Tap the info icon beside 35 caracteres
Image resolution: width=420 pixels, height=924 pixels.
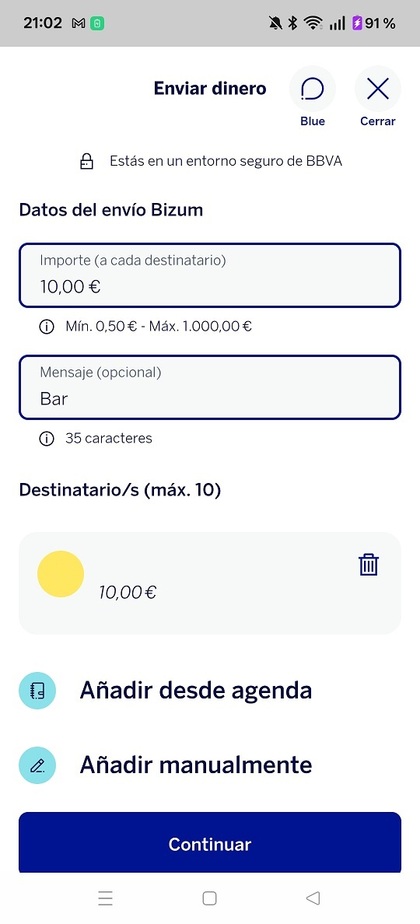coord(46,438)
